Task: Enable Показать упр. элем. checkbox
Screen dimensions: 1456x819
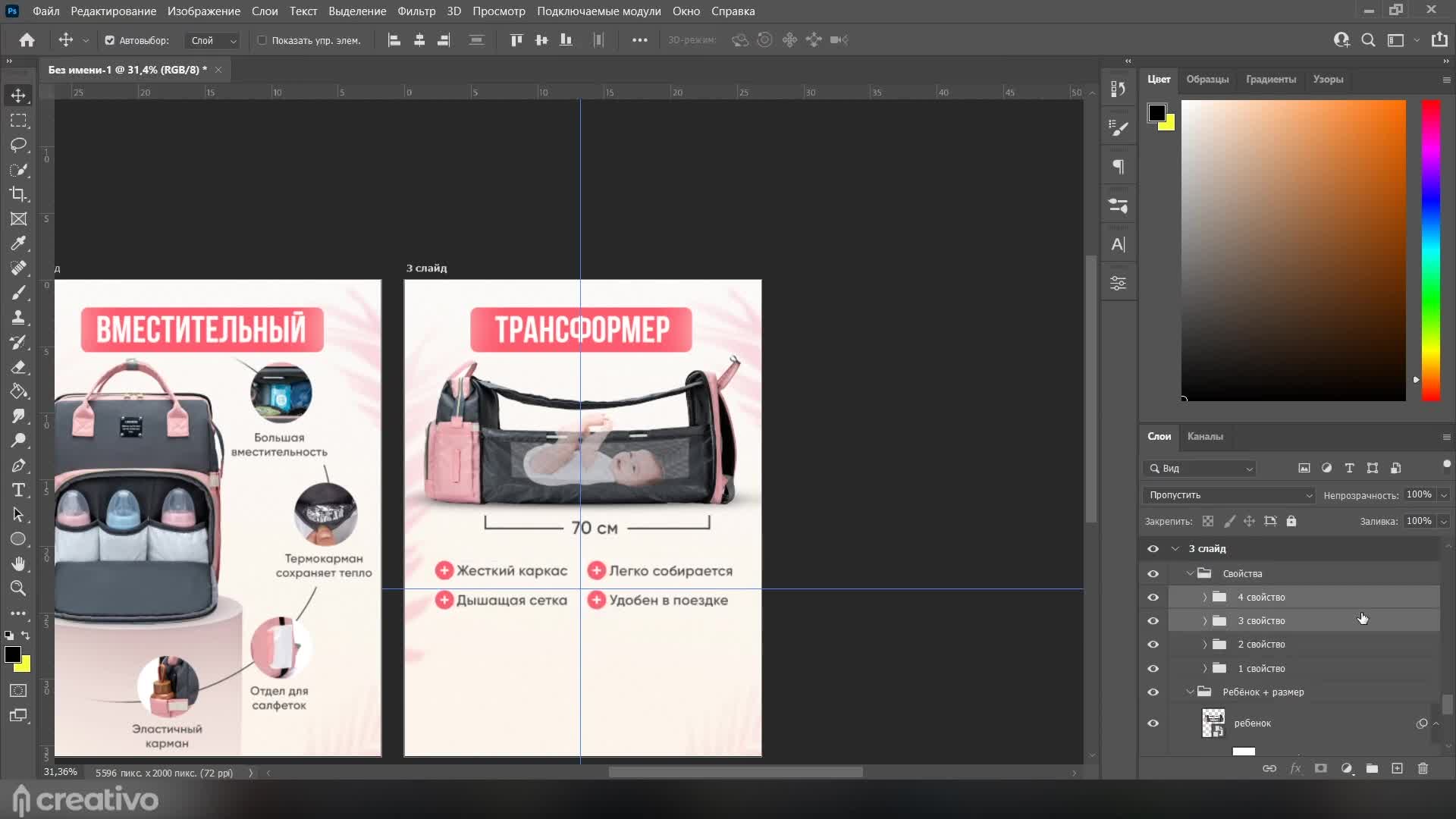Action: tap(262, 40)
